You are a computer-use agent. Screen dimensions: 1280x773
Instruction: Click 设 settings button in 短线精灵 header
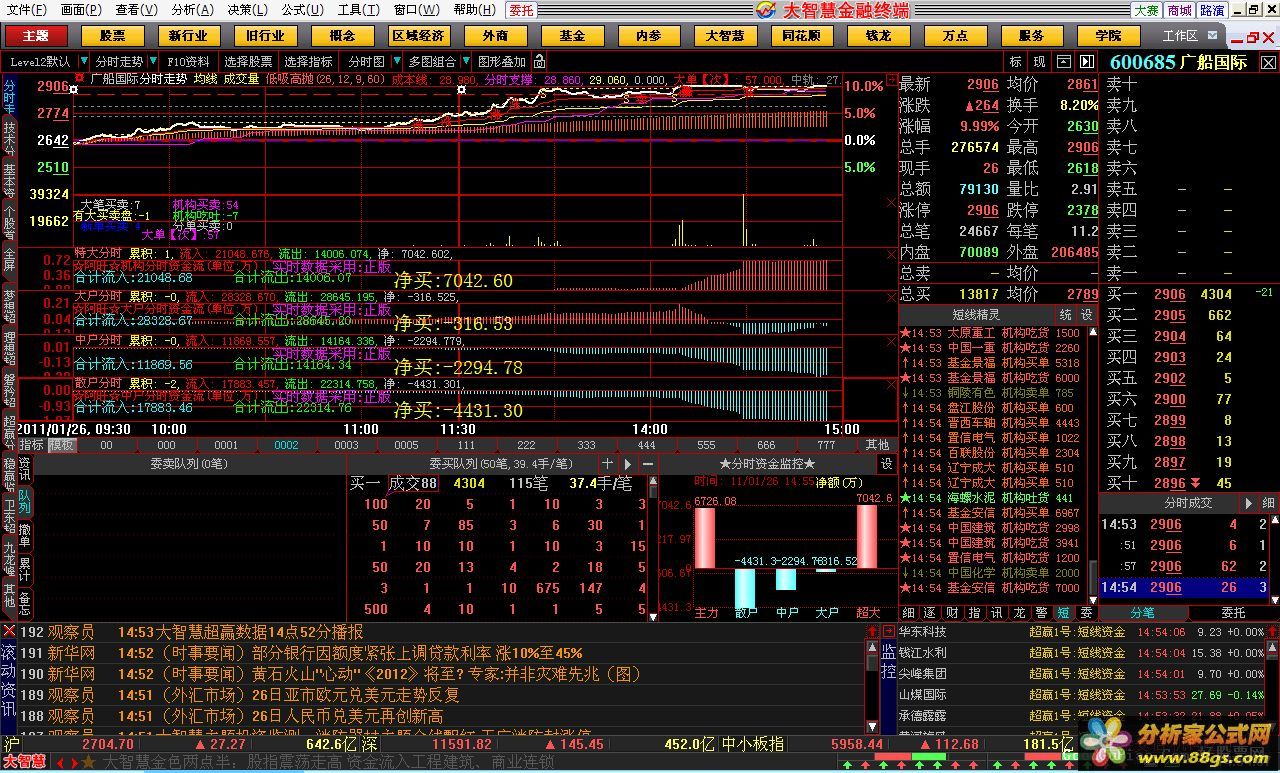tap(1086, 315)
